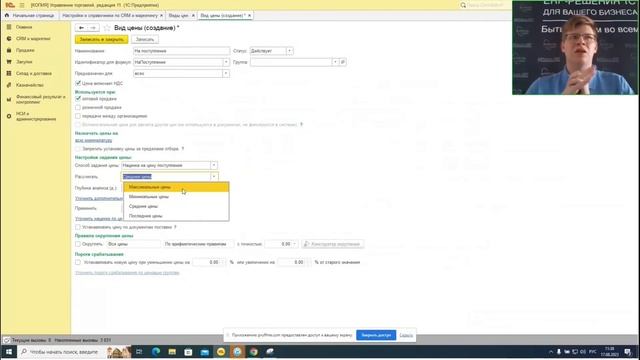The width and height of the screenshot is (640, 360).
Task: Click the home icon on Начальная страница tab
Action: [x=7, y=15]
